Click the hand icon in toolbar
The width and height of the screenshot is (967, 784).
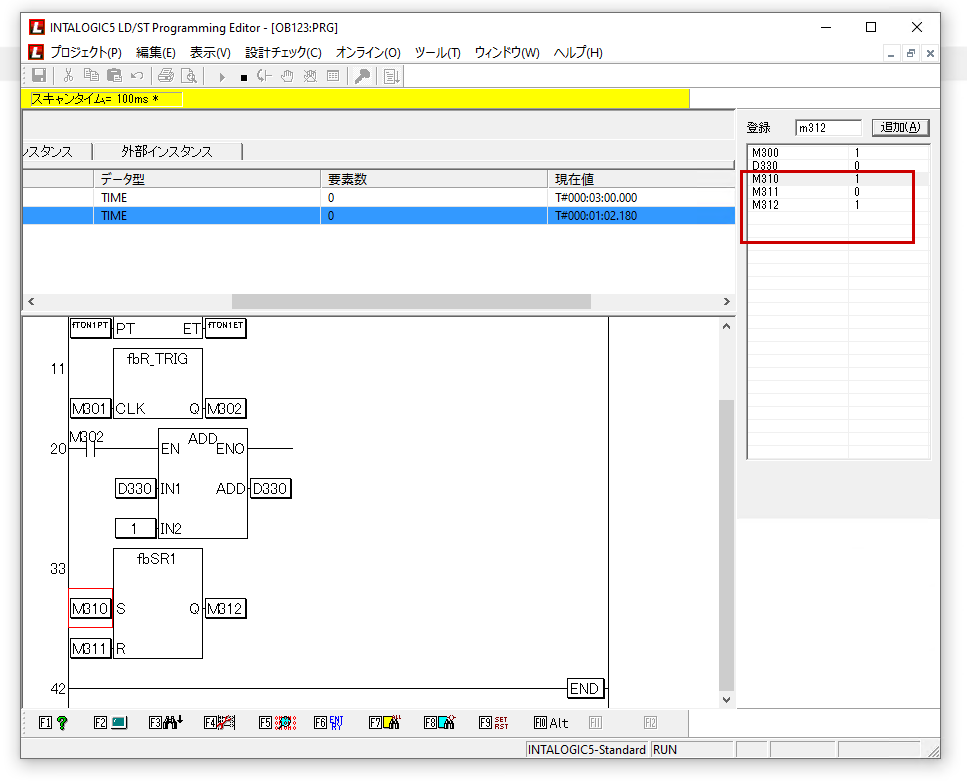click(287, 76)
